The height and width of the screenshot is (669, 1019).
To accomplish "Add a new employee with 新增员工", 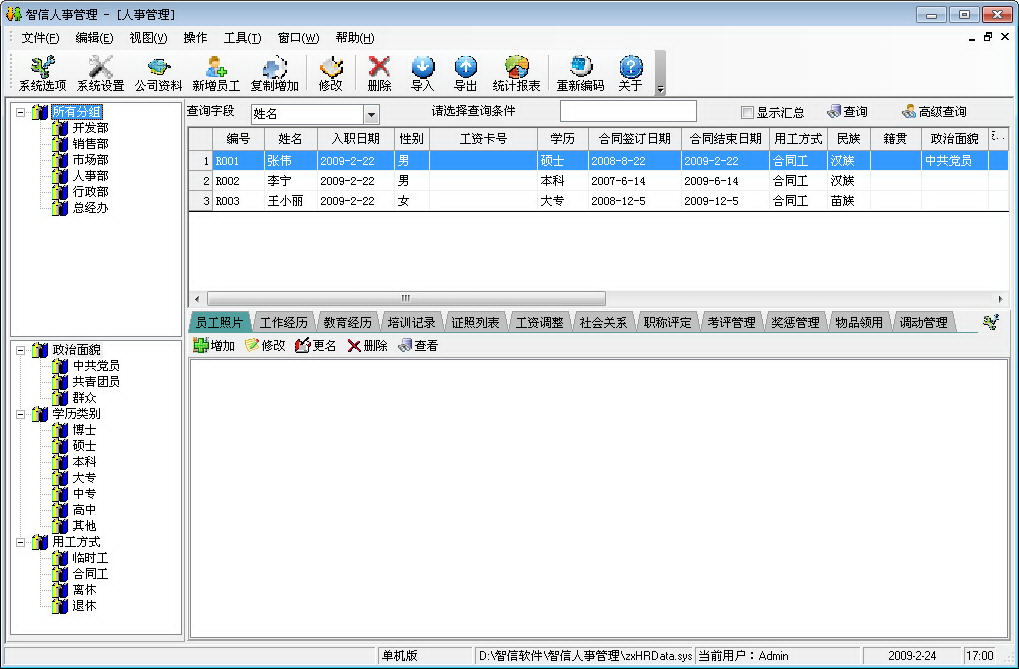I will tap(216, 73).
